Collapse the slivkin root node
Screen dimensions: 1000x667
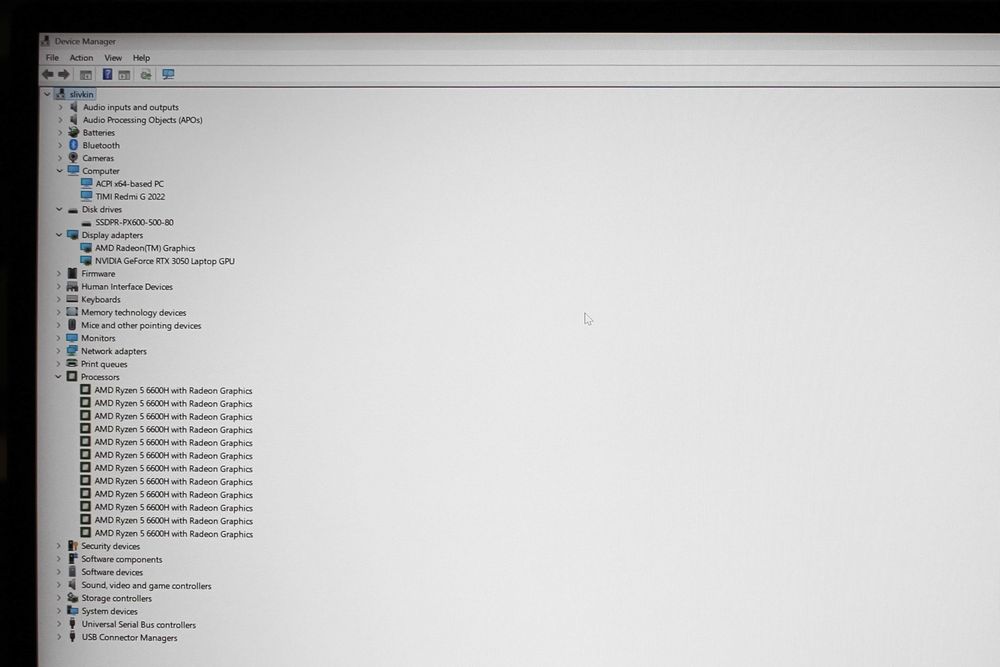47,94
